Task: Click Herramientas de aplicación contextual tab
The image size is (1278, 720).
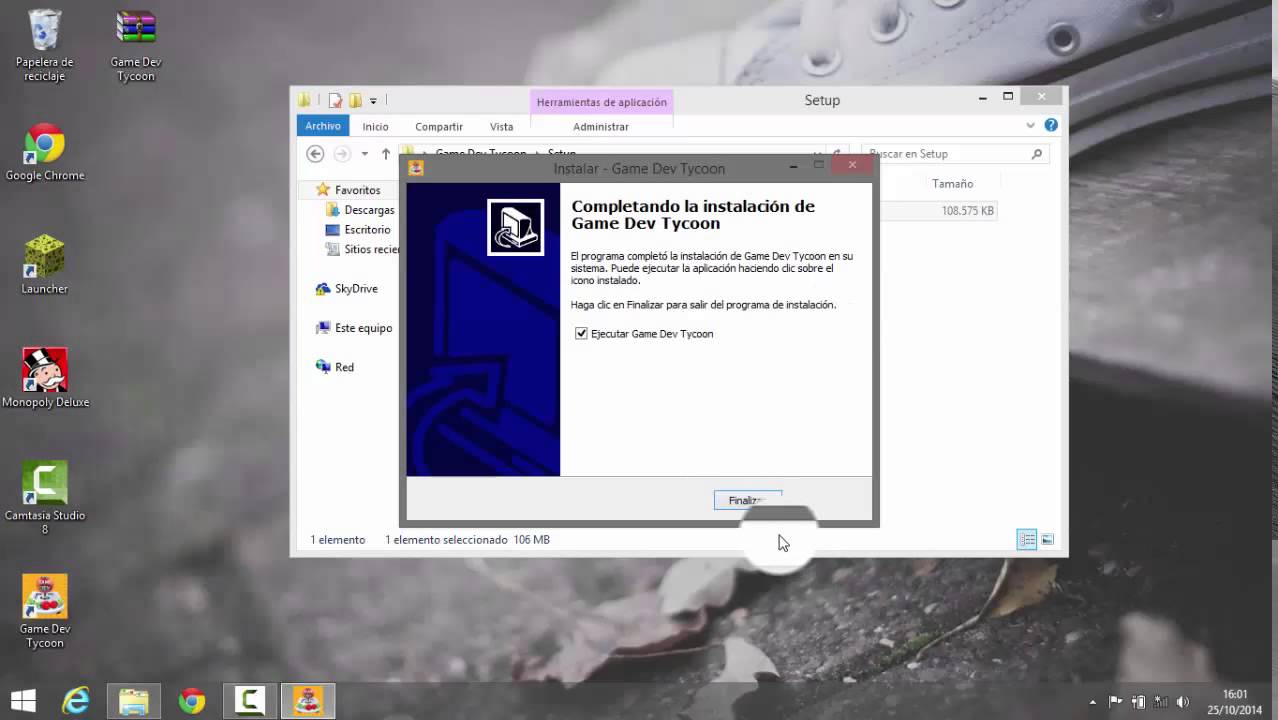Action: [x=601, y=102]
